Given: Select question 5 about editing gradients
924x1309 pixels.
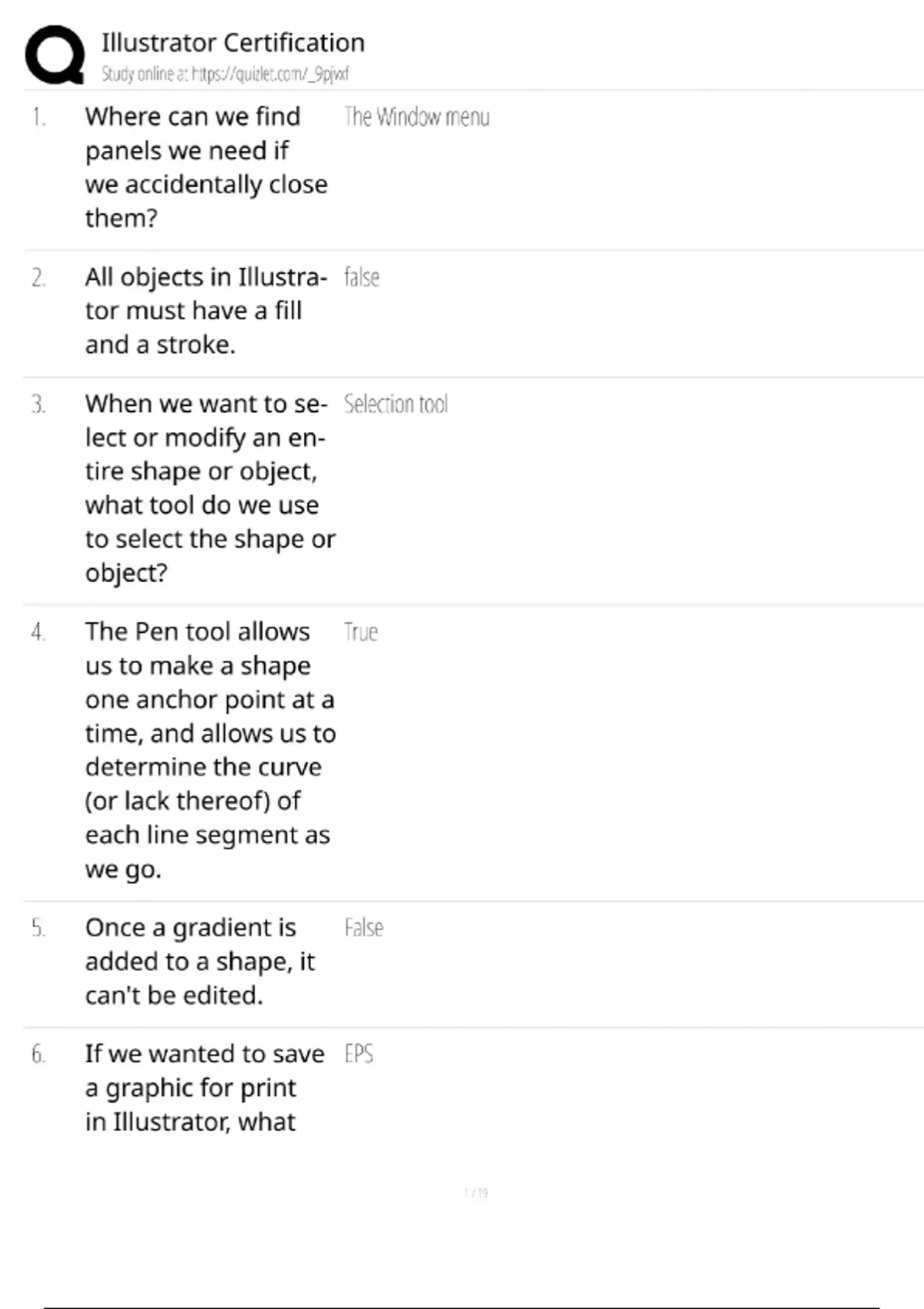Looking at the screenshot, I should [x=200, y=961].
